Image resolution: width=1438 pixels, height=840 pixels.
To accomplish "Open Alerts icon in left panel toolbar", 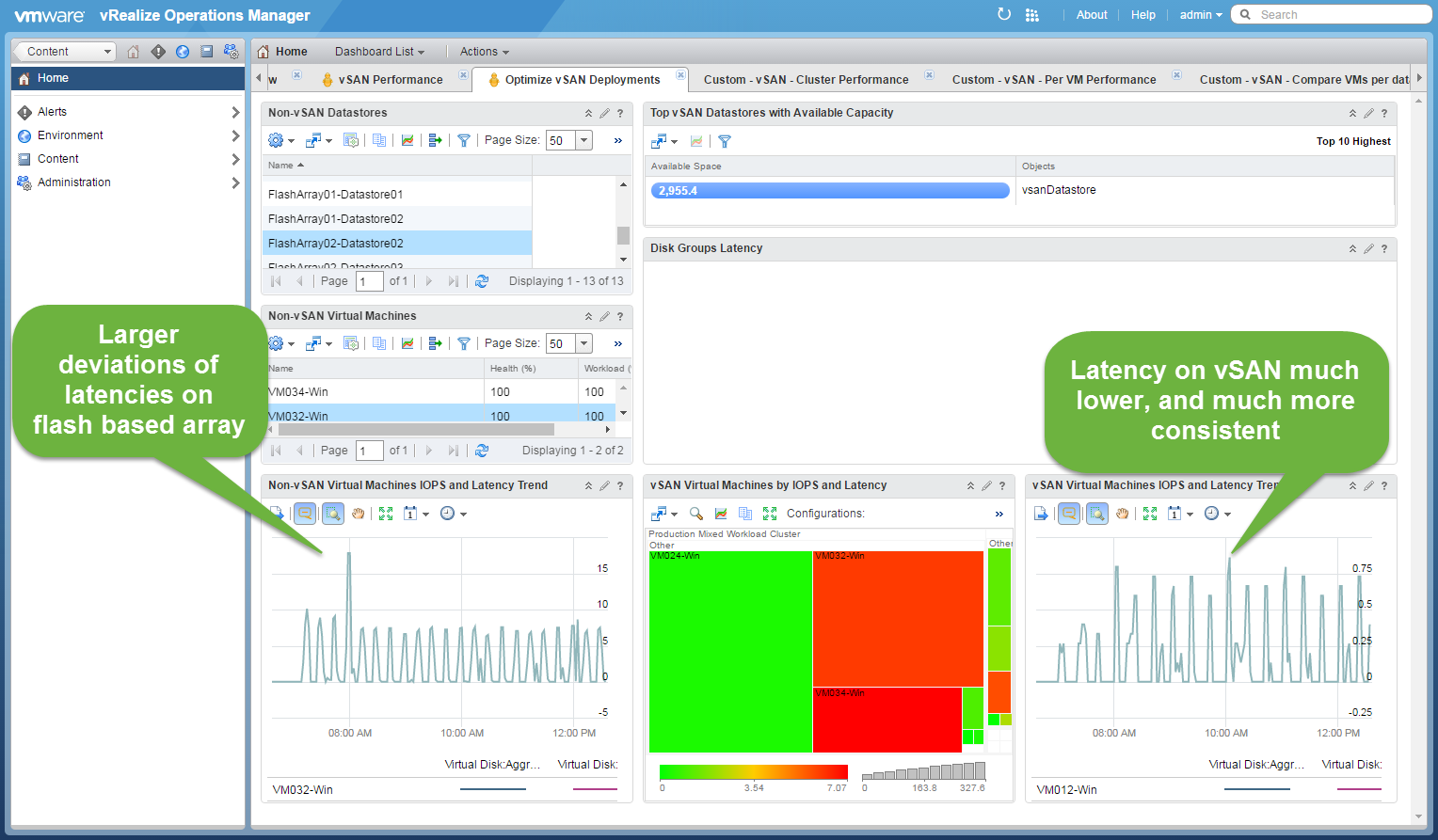I will coord(158,52).
